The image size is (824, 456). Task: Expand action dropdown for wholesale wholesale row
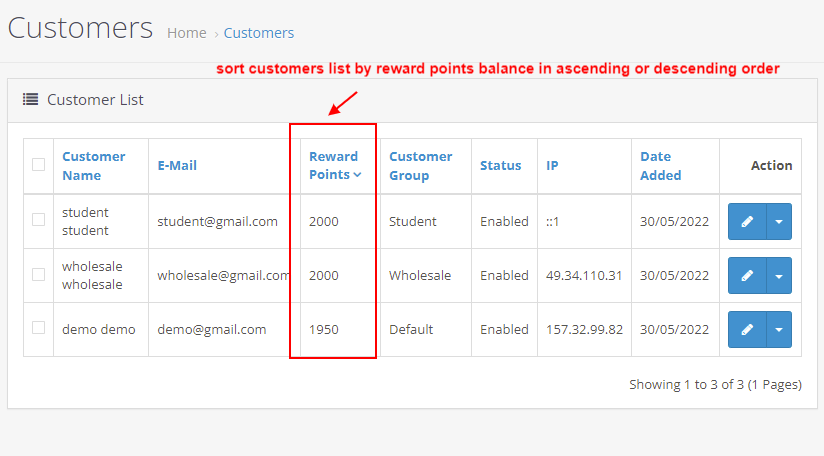tap(779, 276)
